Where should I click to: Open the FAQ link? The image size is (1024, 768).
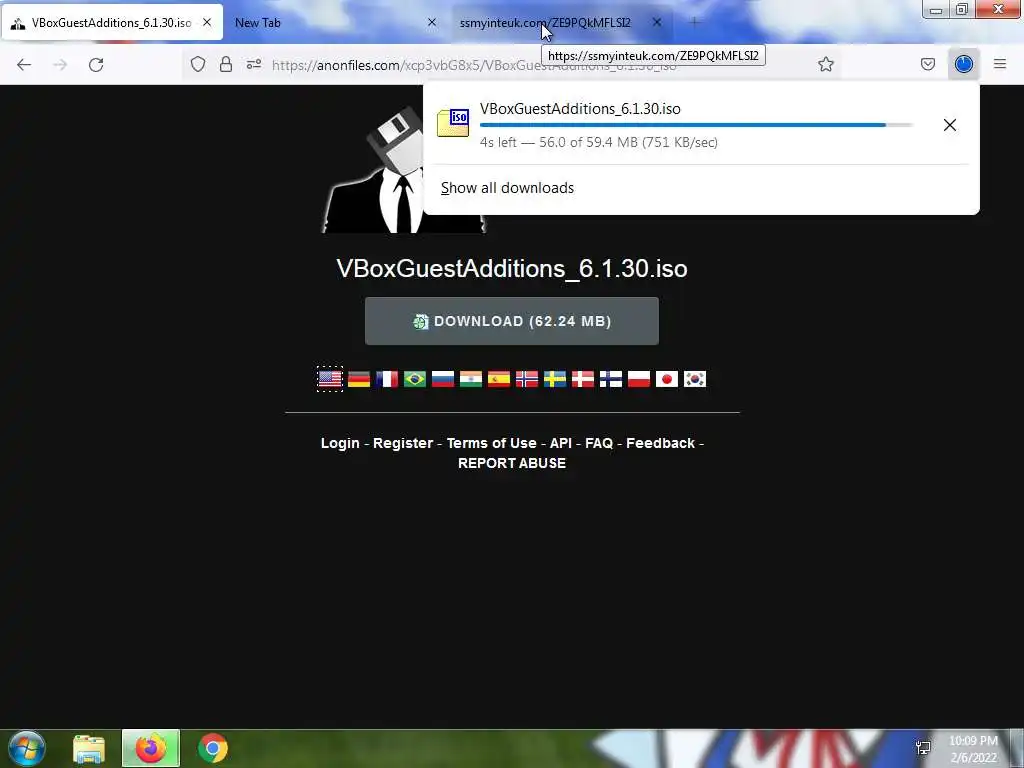coord(599,443)
